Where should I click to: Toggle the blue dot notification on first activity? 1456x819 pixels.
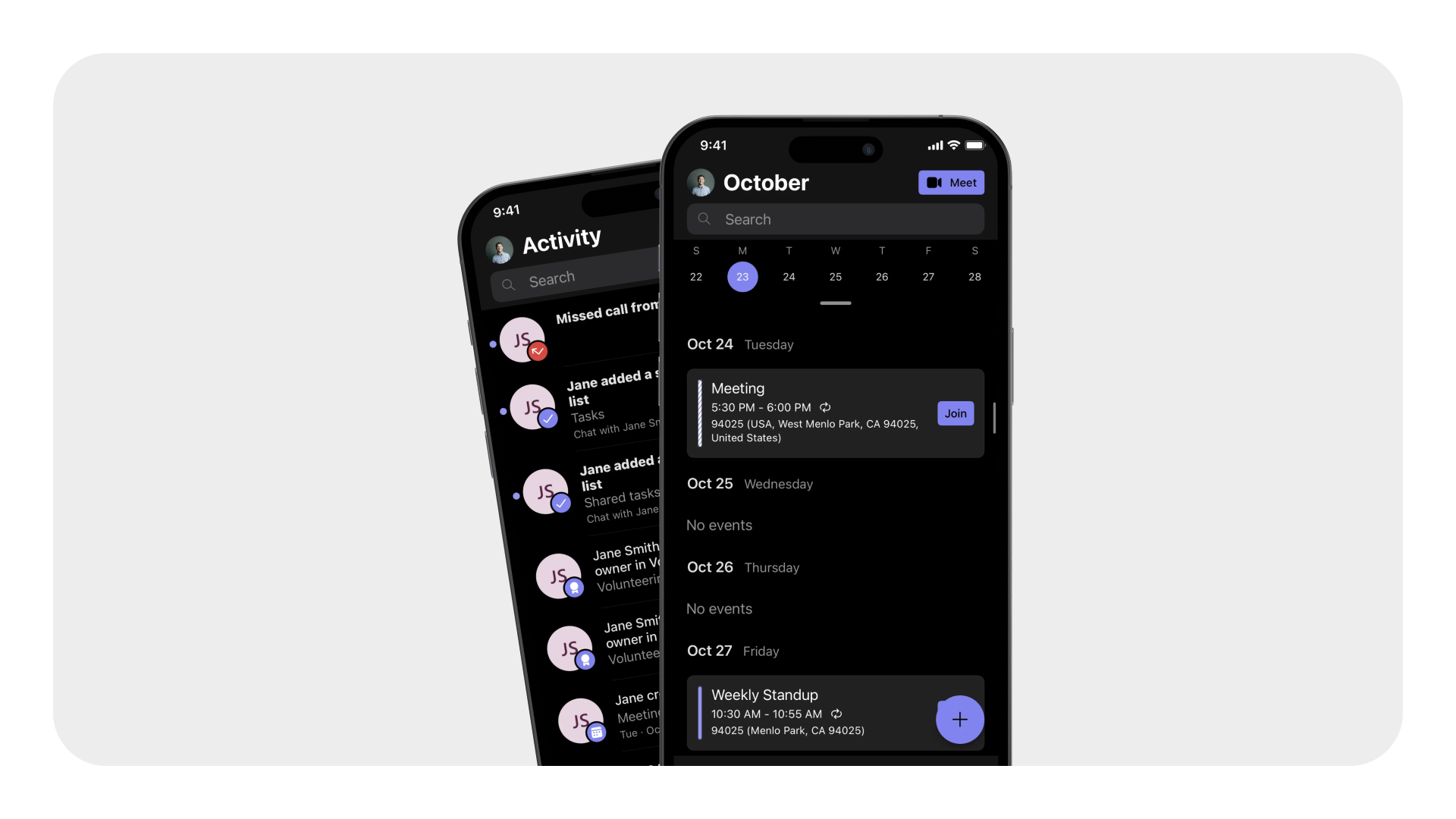[494, 344]
